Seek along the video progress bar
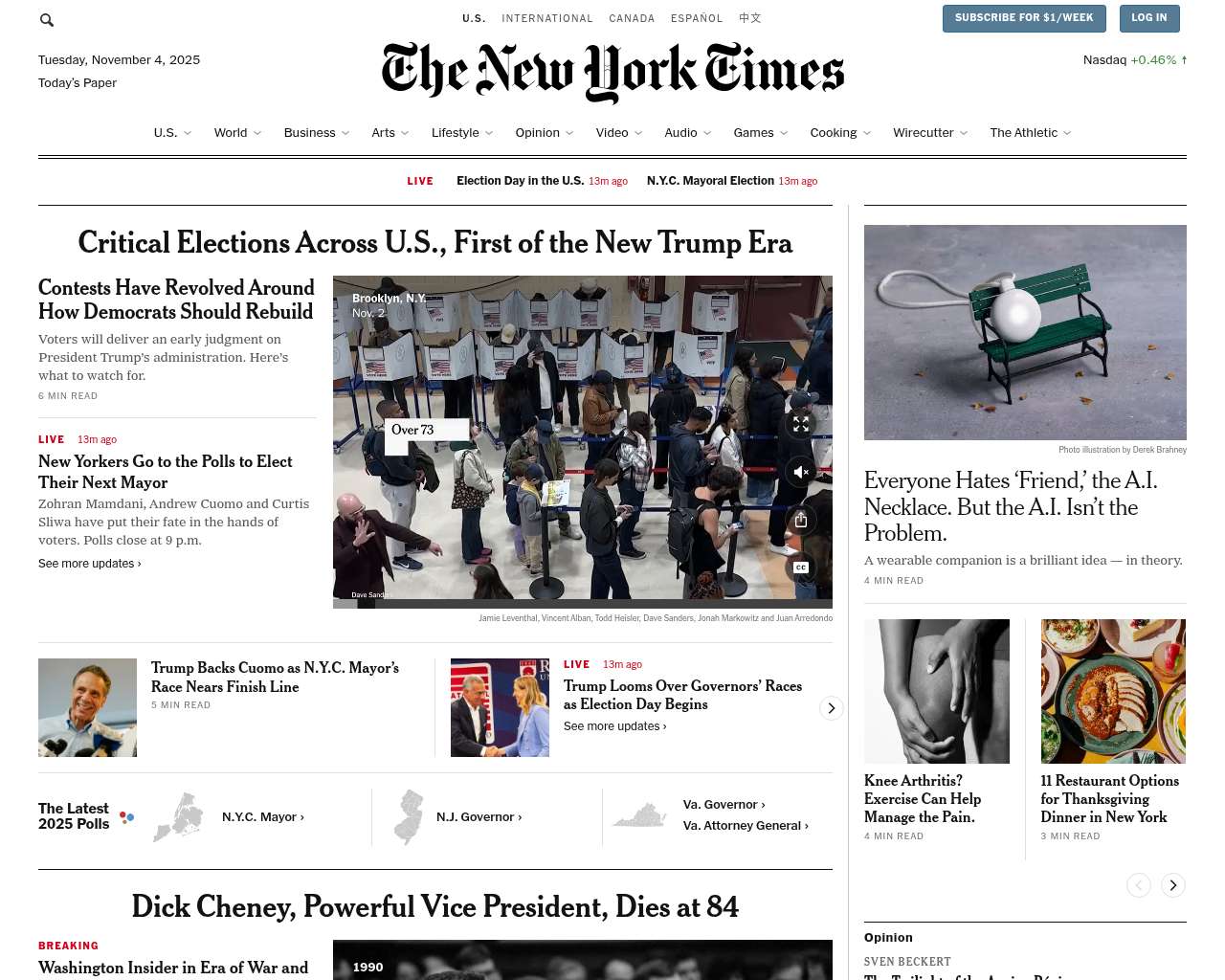 (583, 604)
